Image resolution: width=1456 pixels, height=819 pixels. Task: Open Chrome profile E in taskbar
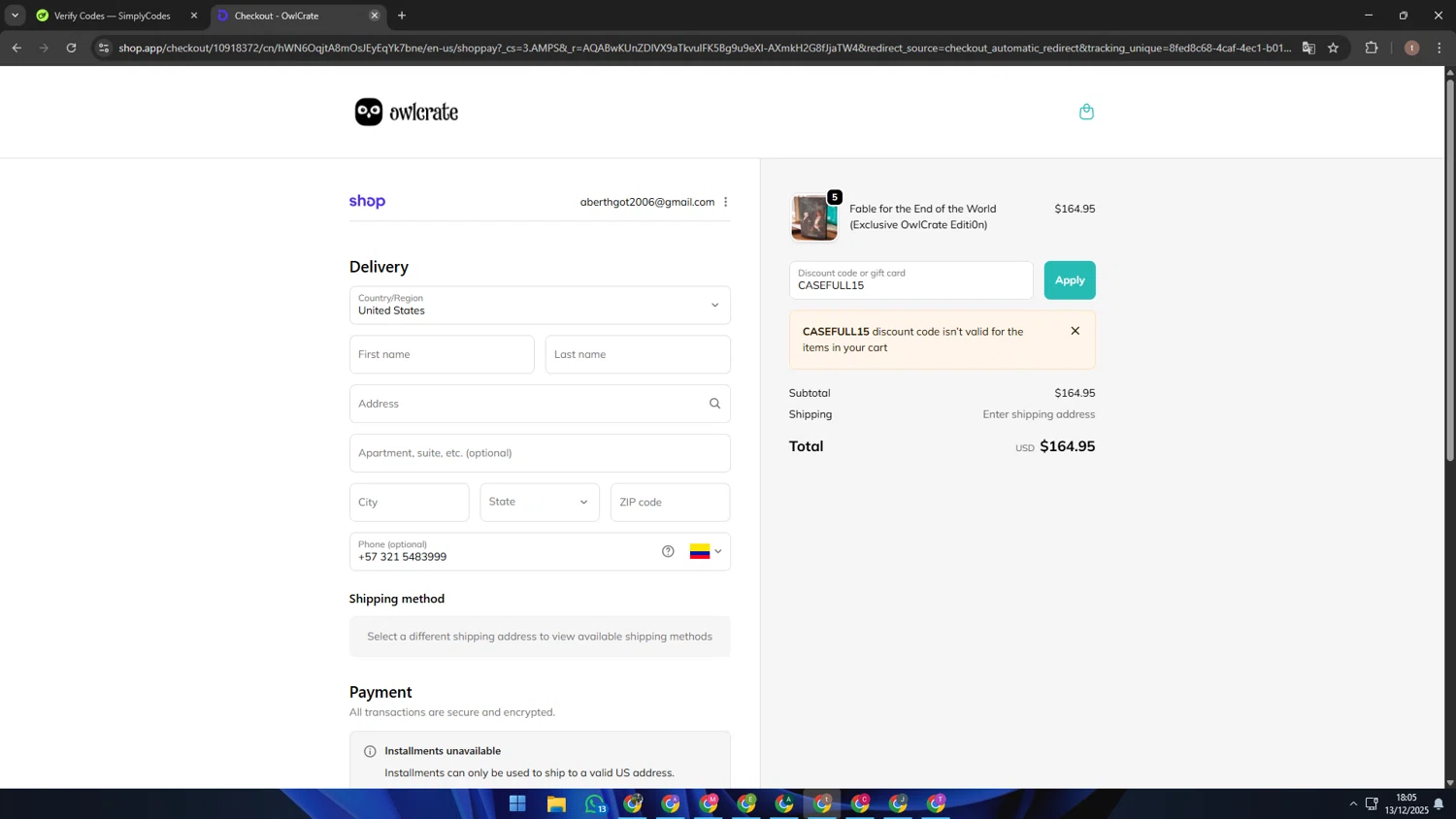point(746,803)
